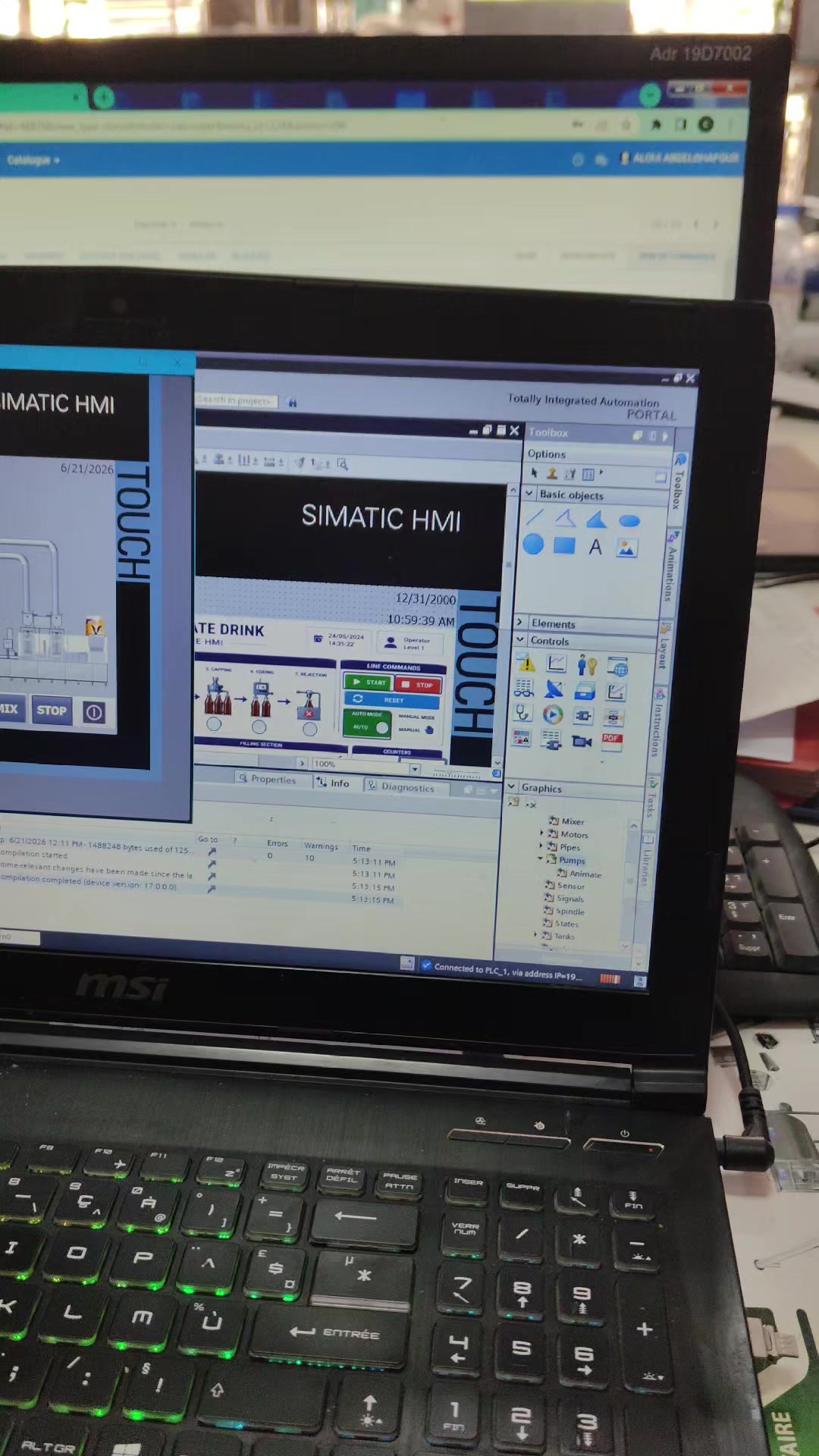Expand the Pipes graphics folder
This screenshot has width=819, height=1456.
pyautogui.click(x=541, y=846)
